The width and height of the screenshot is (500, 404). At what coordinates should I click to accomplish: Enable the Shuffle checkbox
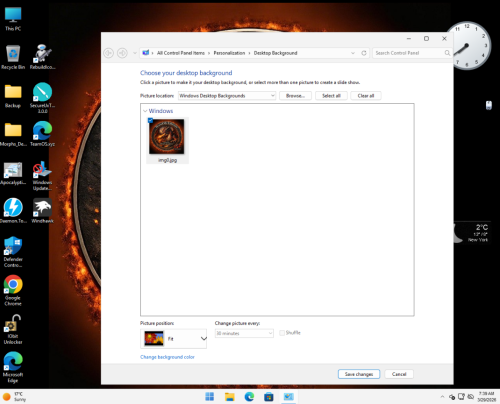[x=282, y=333]
